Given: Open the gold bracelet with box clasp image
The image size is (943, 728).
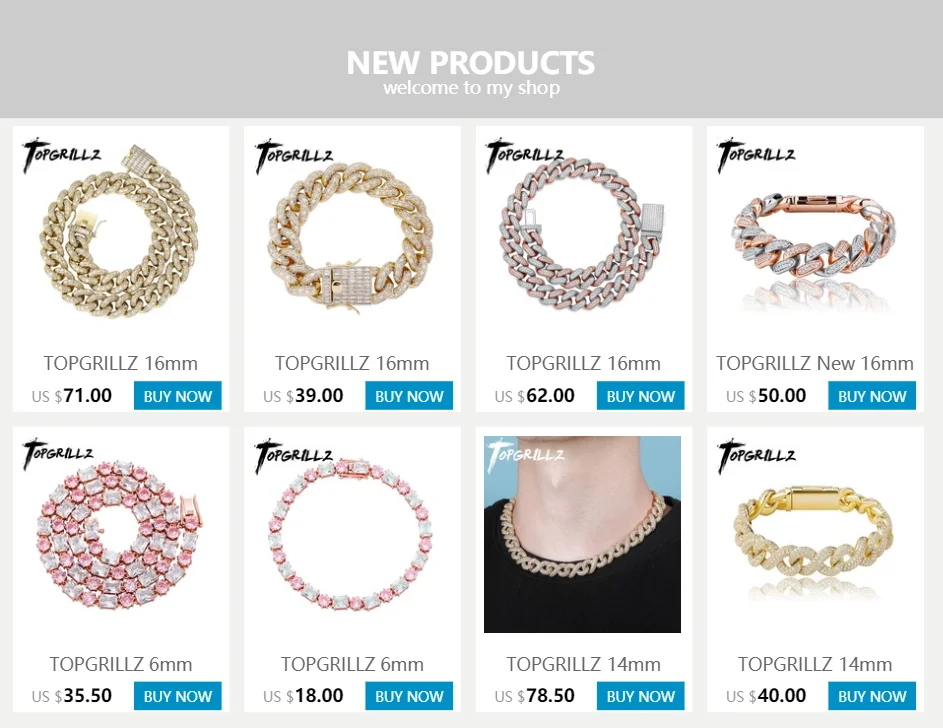Looking at the screenshot, I should pos(351,234).
